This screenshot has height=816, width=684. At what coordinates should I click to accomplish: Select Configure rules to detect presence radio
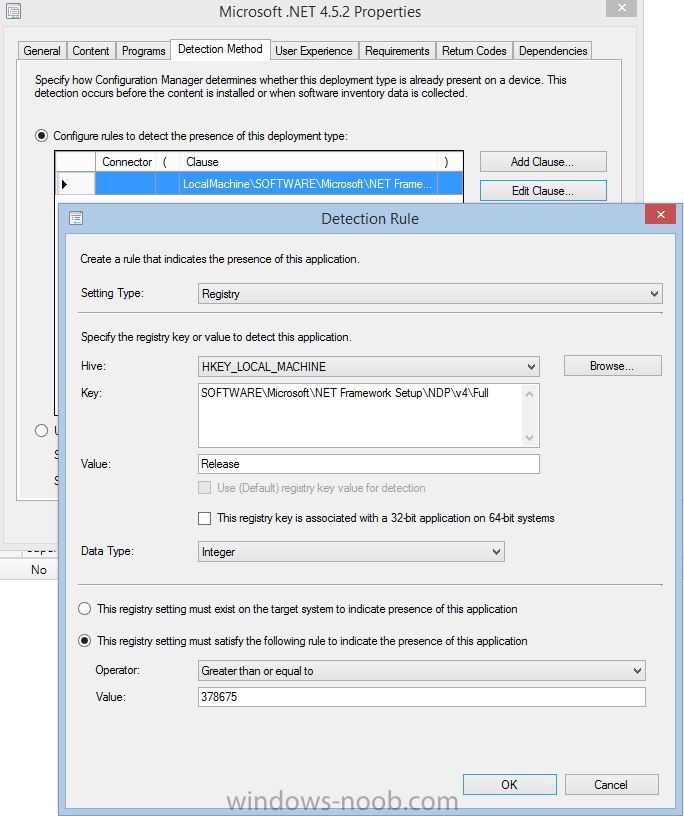(41, 136)
